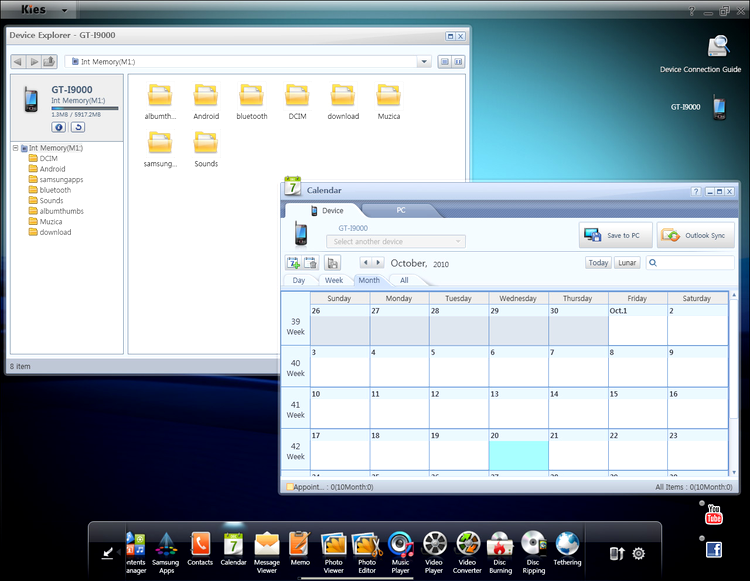This screenshot has width=750, height=581.
Task: Go forward in Device Explorer
Action: [33, 62]
